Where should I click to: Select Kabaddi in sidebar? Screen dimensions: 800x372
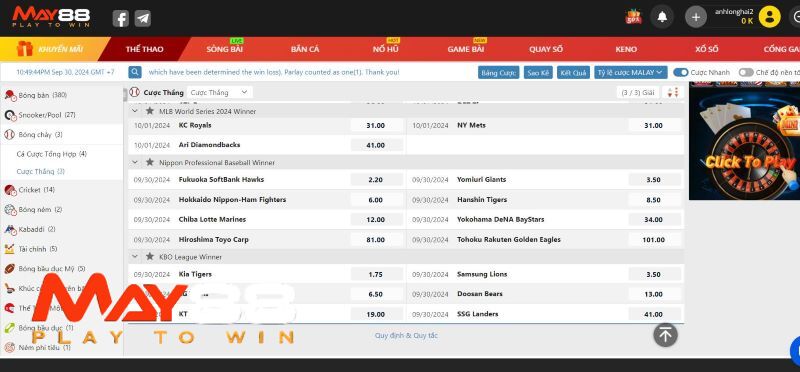[x=61, y=230]
